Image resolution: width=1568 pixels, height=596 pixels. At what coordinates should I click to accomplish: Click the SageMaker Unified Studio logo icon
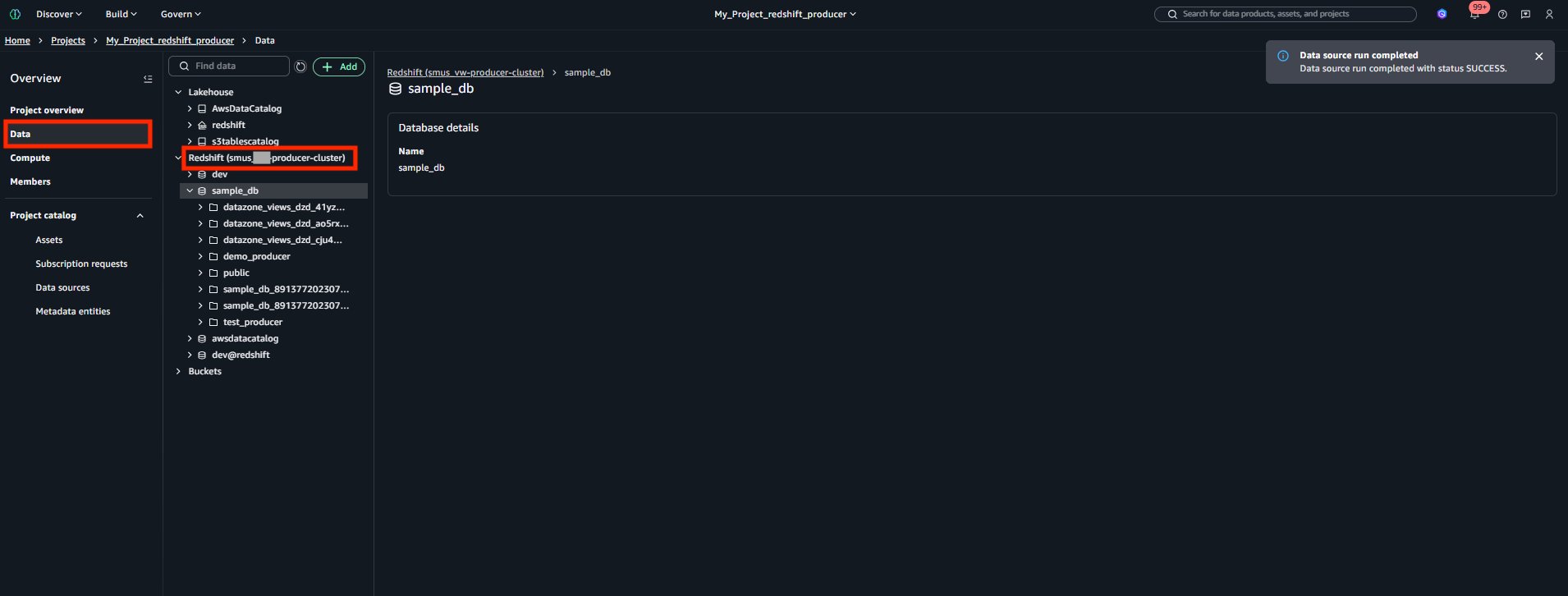click(x=15, y=14)
